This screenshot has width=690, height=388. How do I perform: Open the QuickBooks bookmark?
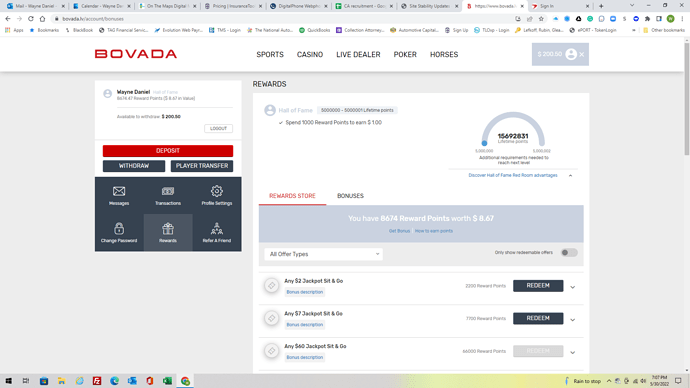315,30
